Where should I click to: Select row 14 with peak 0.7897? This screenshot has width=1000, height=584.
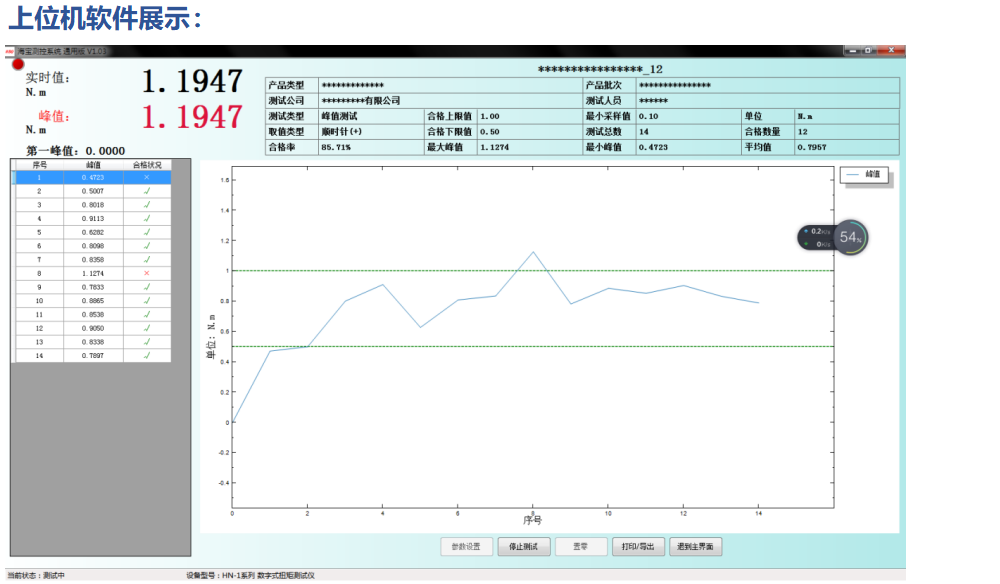(93, 355)
